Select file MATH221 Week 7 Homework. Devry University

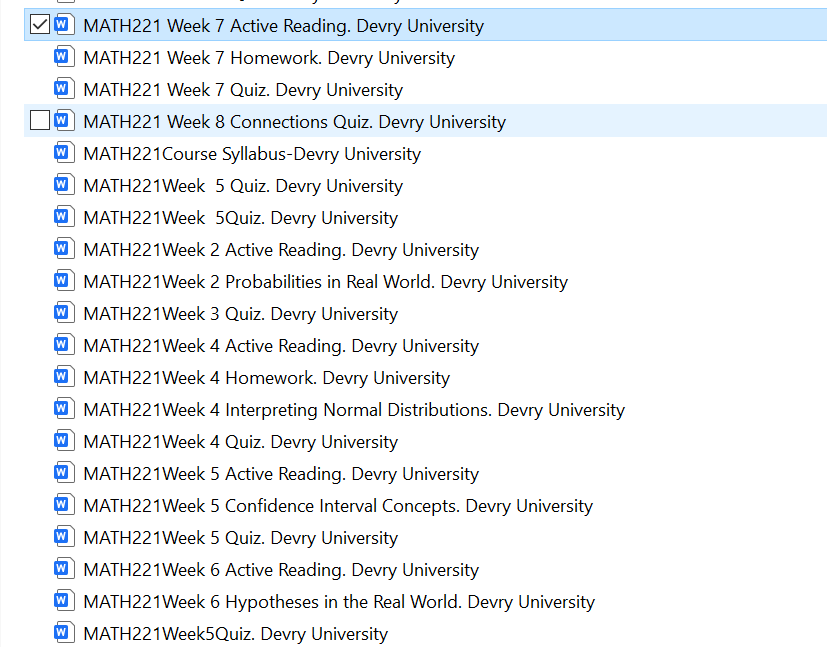click(269, 58)
